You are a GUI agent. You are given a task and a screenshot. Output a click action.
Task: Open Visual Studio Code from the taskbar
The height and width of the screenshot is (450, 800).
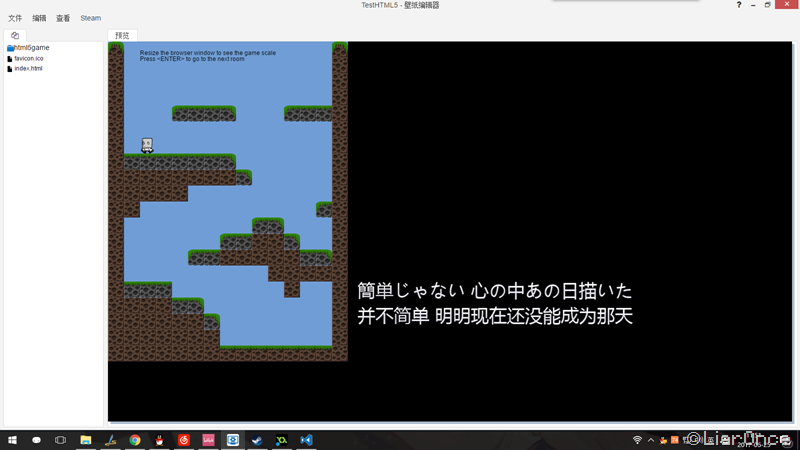tap(306, 440)
